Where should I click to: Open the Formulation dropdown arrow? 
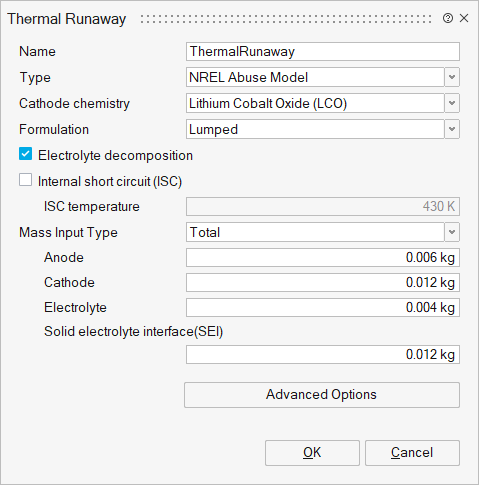coord(452,129)
